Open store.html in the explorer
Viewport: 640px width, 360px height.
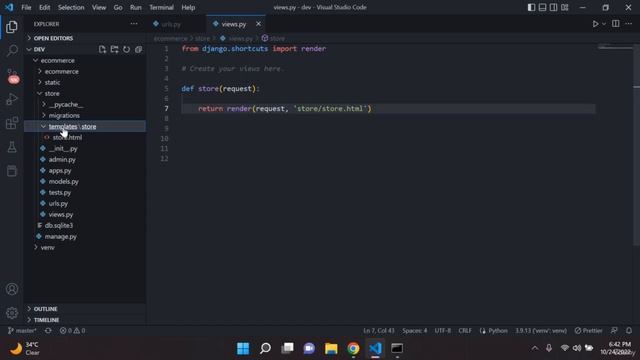[85, 138]
